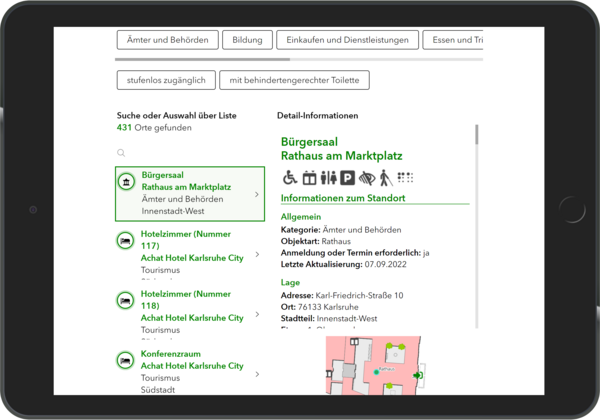Image resolution: width=600 pixels, height=420 pixels.
Task: Click the crossed-out eye visual impairment icon
Action: (366, 178)
